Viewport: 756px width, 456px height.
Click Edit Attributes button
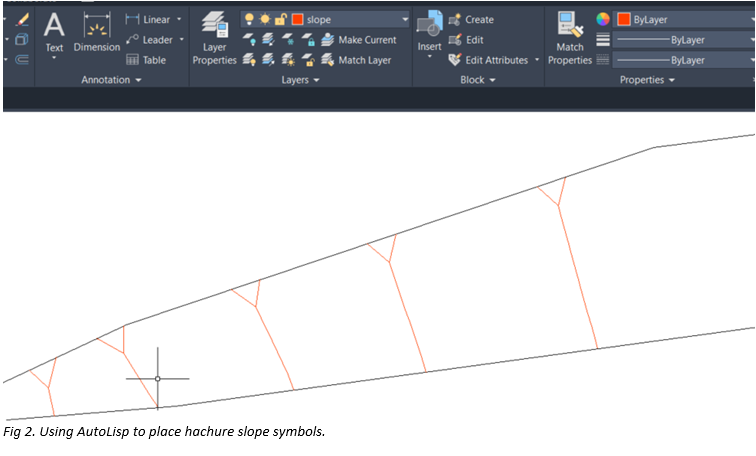coord(488,60)
